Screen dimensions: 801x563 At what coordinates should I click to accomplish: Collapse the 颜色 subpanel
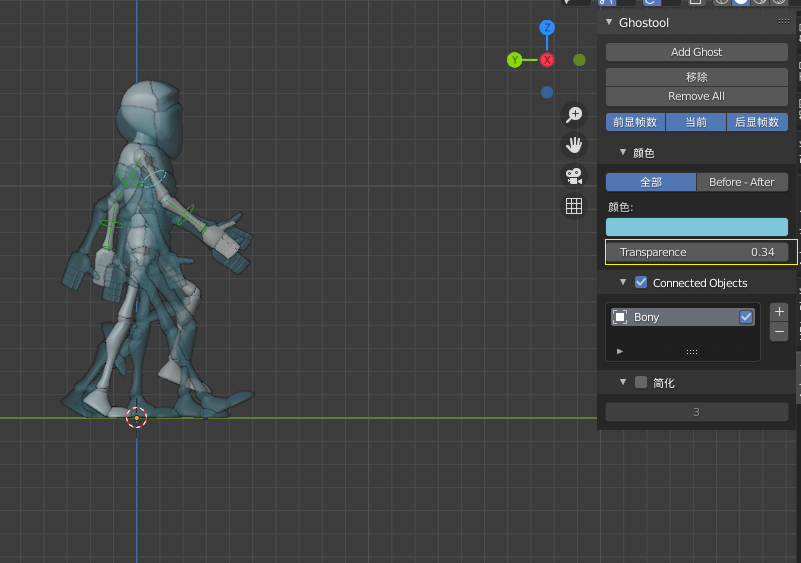623,152
